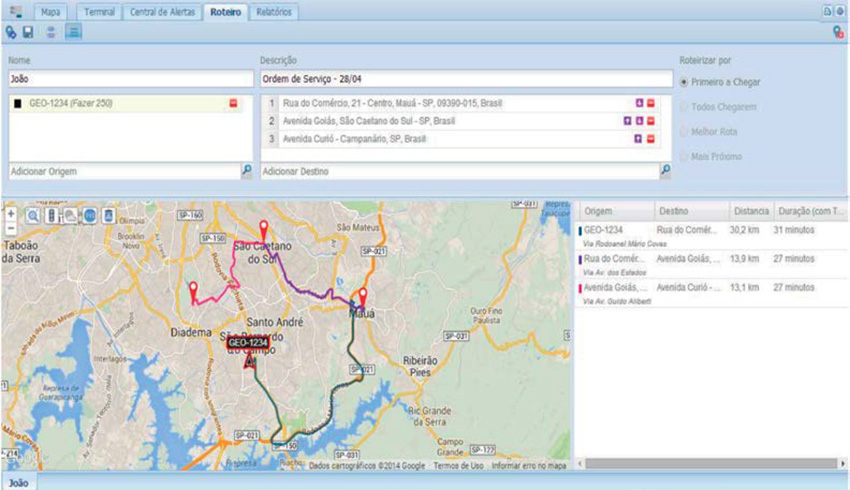Click the Duração column header
The width and height of the screenshot is (850, 490).
[811, 211]
